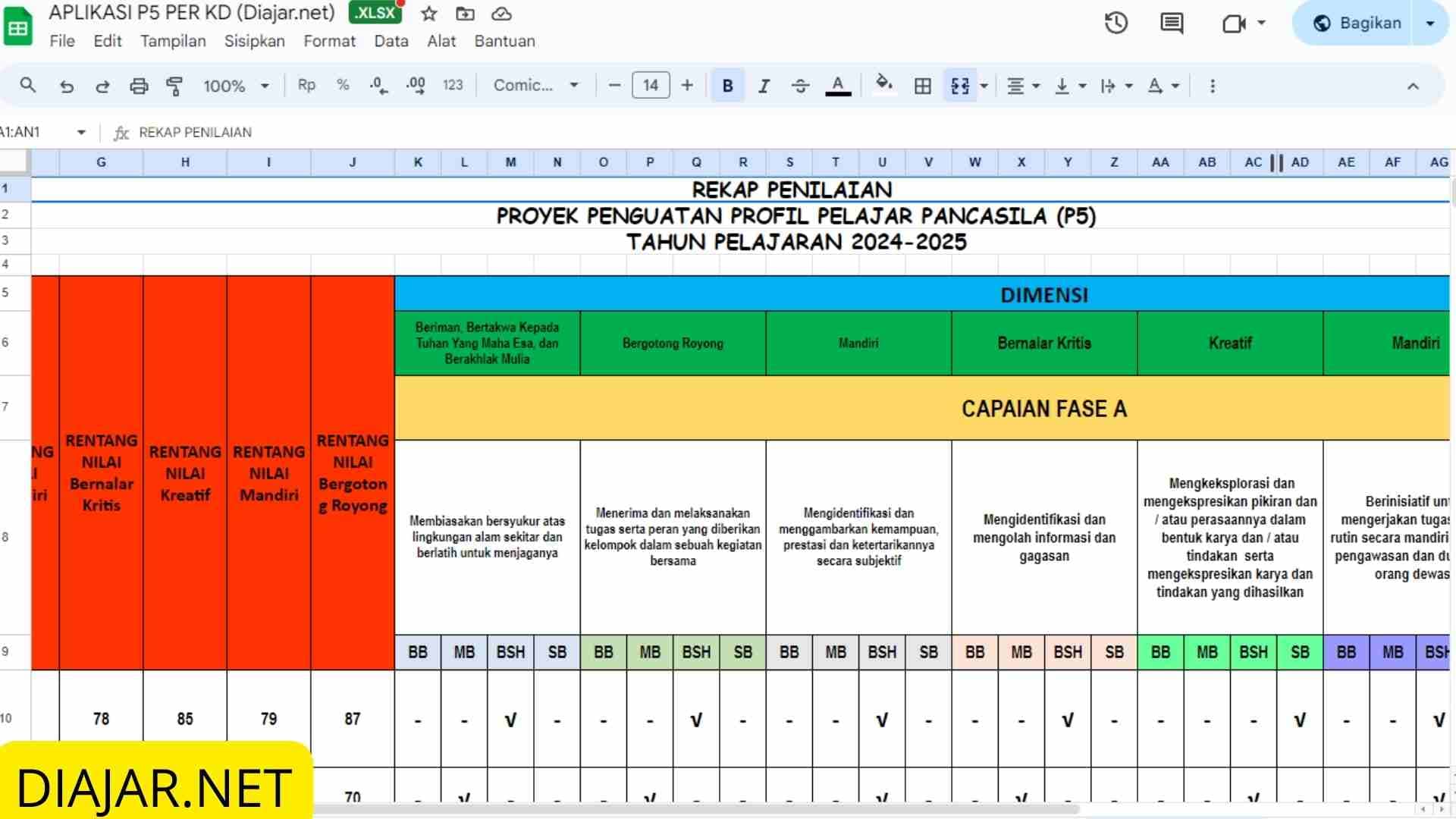Viewport: 1456px width, 819px height.
Task: Open horizontal align dropdown
Action: click(1023, 86)
